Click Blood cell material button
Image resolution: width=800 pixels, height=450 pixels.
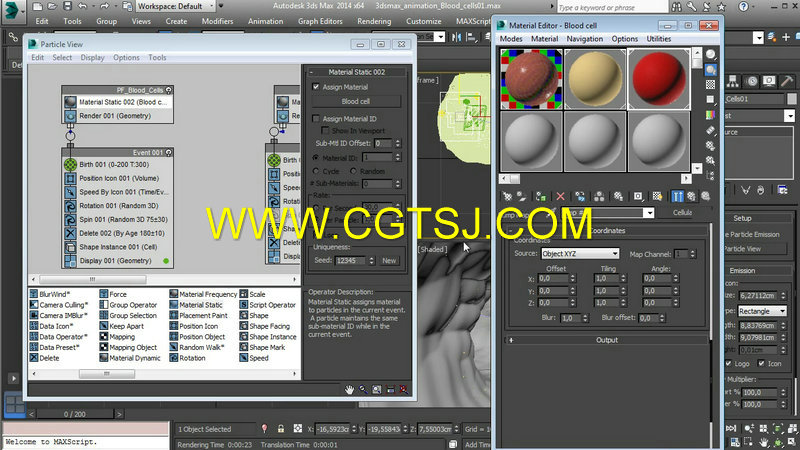click(x=356, y=102)
